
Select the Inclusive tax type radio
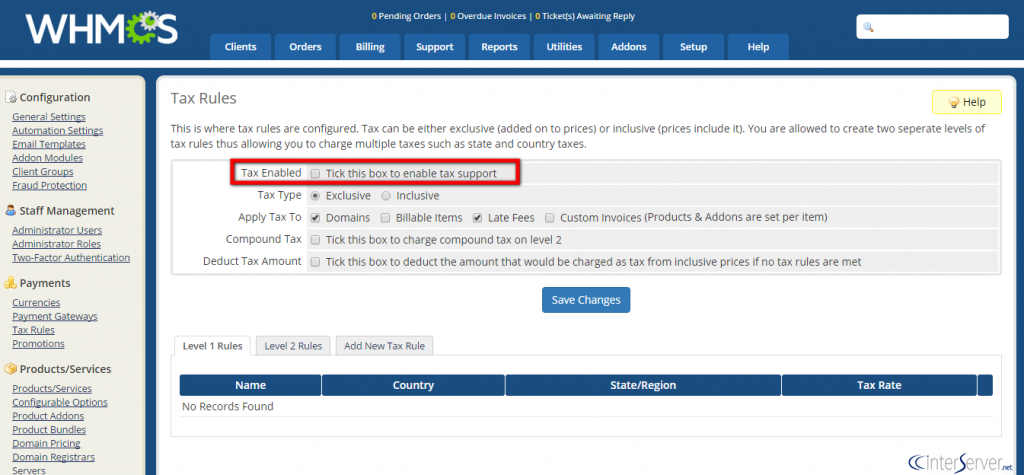[386, 195]
